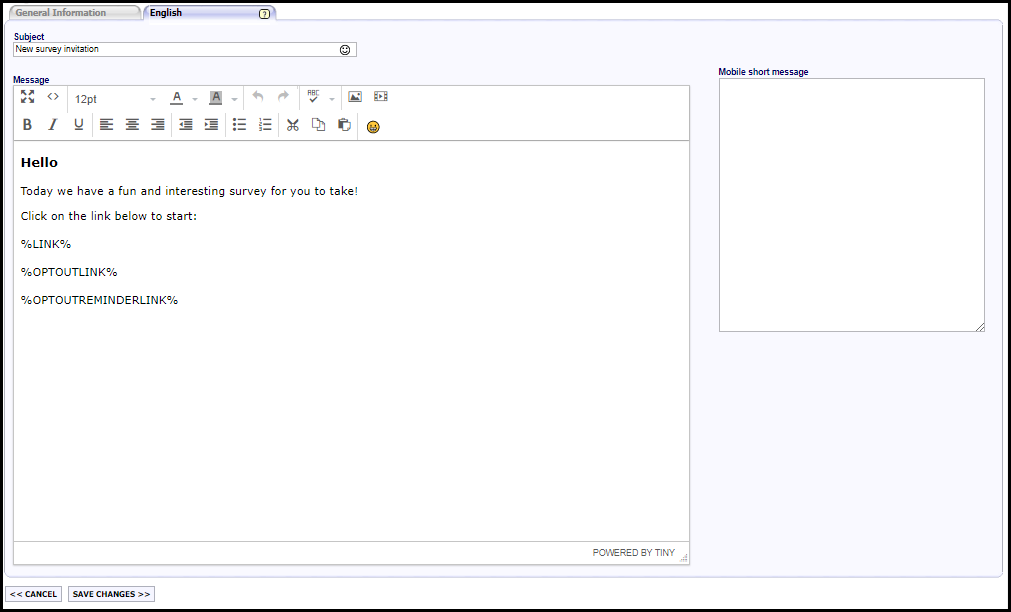
Task: Apply the text color A icon
Action: click(176, 98)
